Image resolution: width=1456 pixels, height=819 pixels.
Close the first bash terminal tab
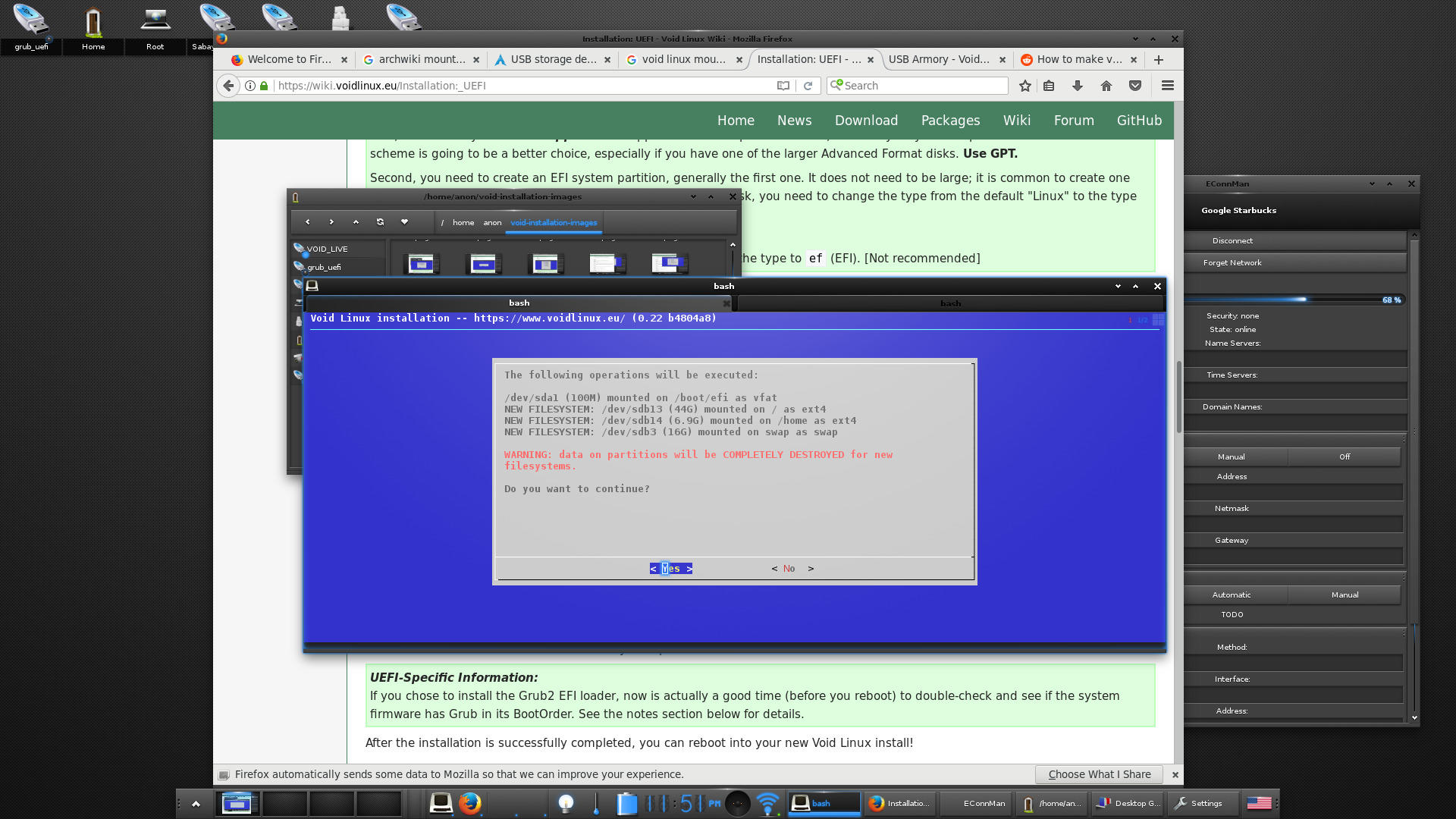[726, 303]
